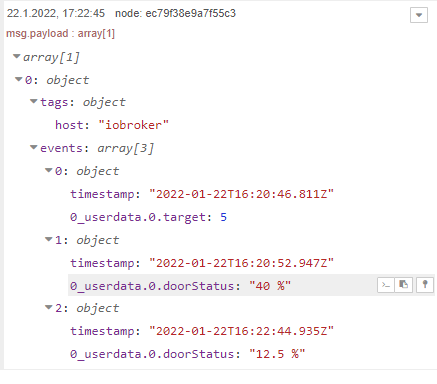This screenshot has height=384, width=437.
Task: Click the node id ec79f38e9a7f55c3 link
Action: tap(175, 13)
